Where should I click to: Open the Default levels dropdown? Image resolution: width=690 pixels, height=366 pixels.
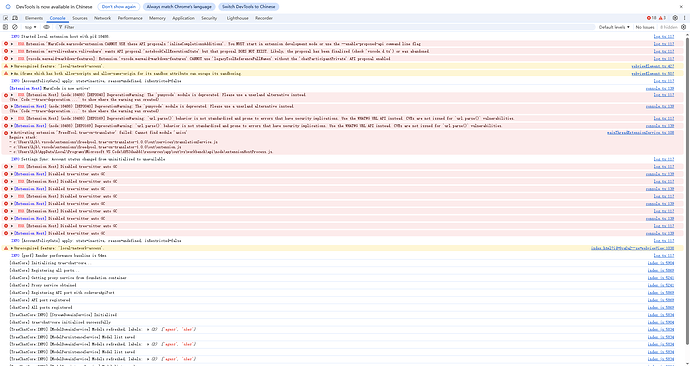pos(614,27)
